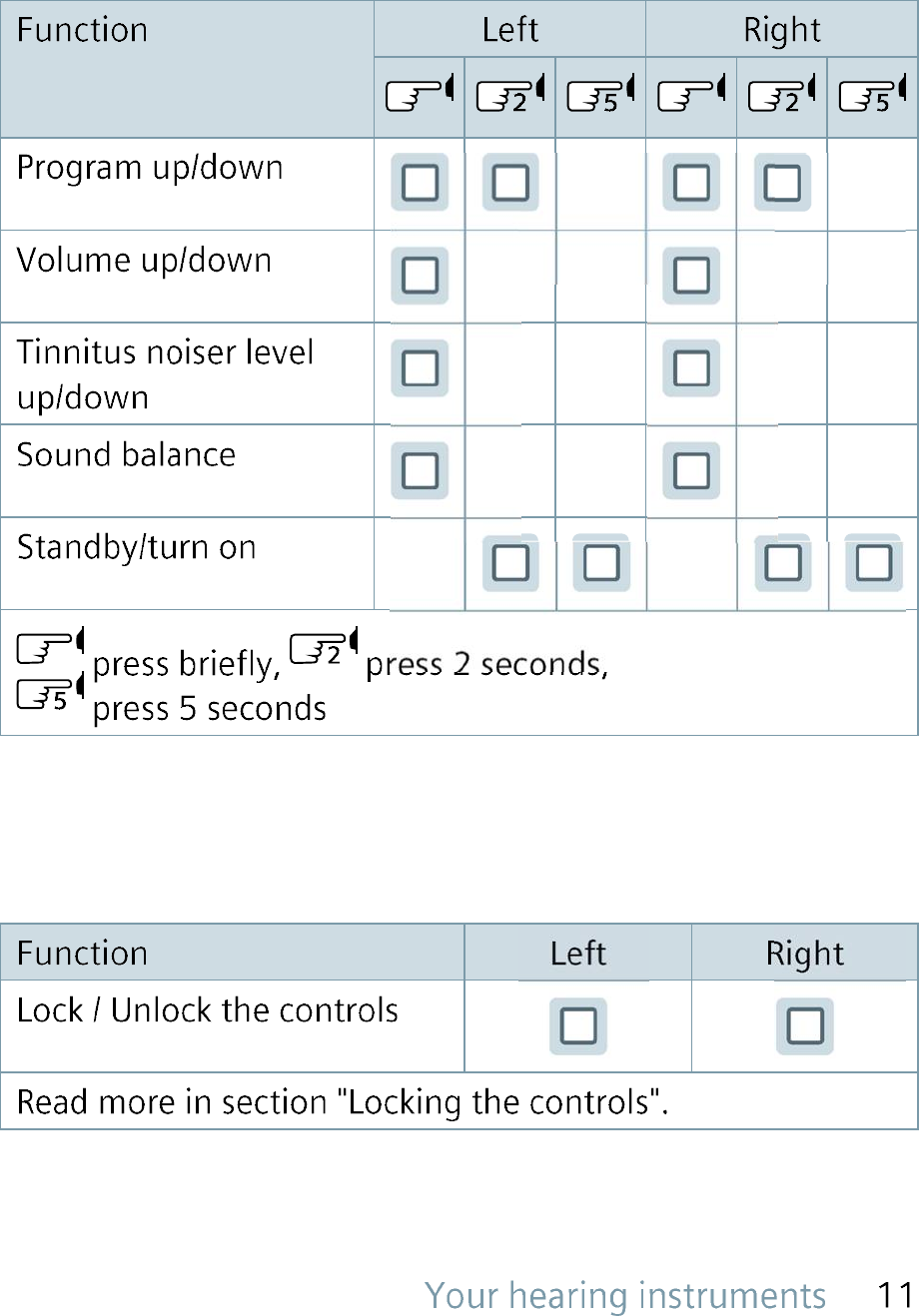919x1316 pixels.
Task: Check Volume up/down Right press briefly box
Action: (x=691, y=276)
